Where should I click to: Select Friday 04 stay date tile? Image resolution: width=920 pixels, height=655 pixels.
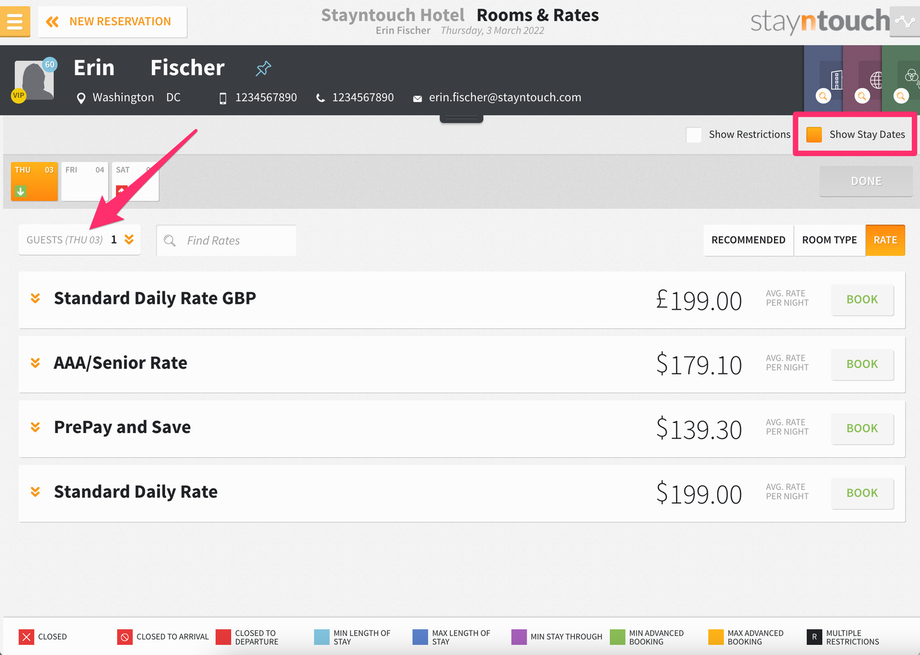click(84, 181)
